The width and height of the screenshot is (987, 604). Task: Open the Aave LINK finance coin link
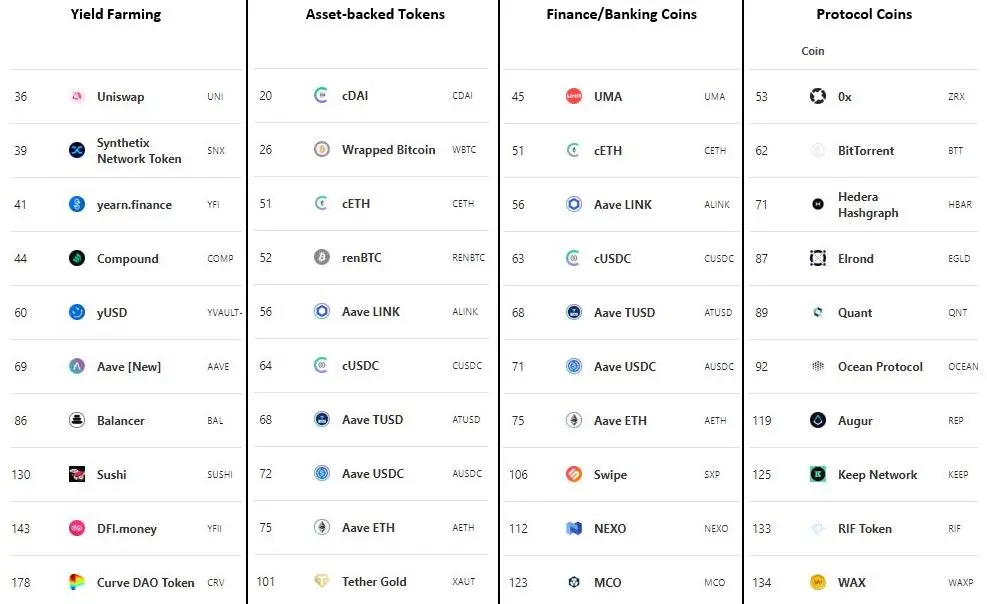pyautogui.click(x=623, y=204)
